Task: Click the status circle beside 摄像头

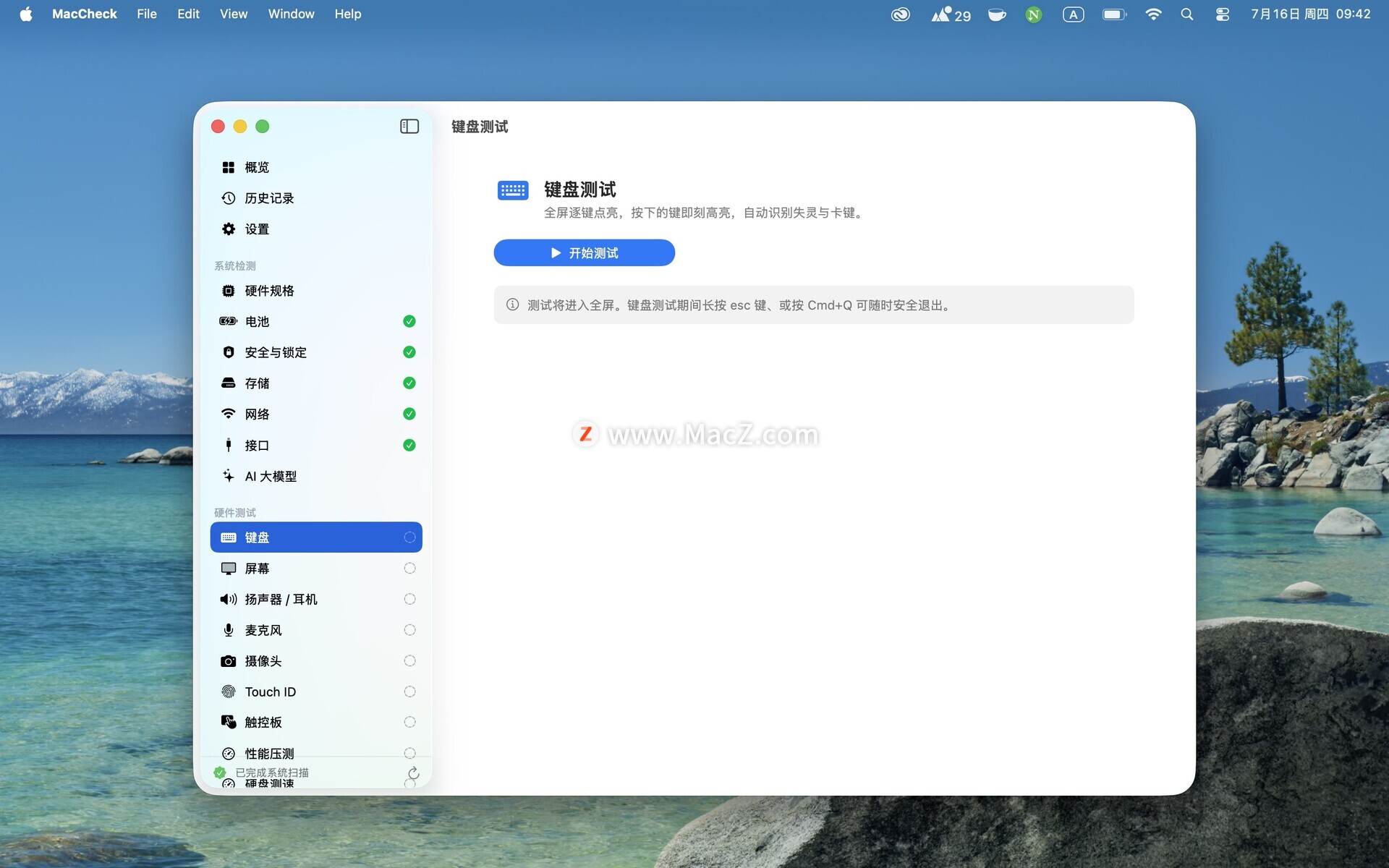Action: tap(409, 661)
